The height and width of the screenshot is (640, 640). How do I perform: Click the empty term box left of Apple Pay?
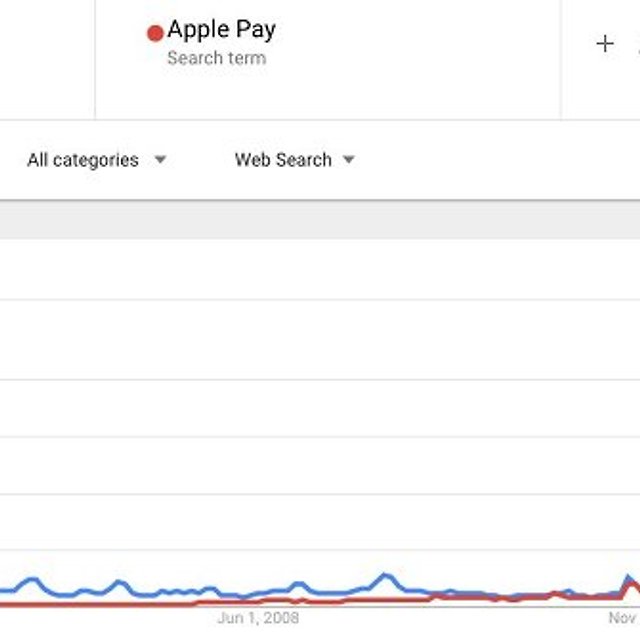click(47, 60)
